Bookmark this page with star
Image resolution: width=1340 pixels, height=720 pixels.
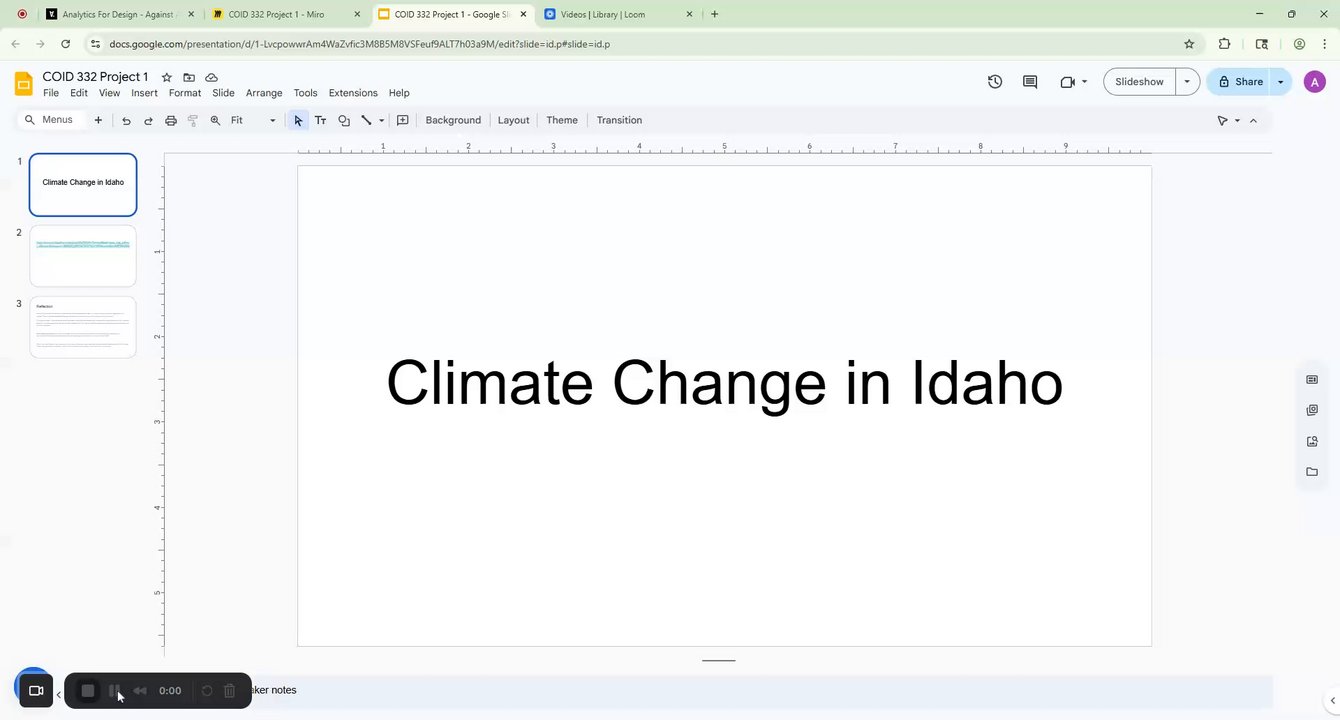[1189, 44]
